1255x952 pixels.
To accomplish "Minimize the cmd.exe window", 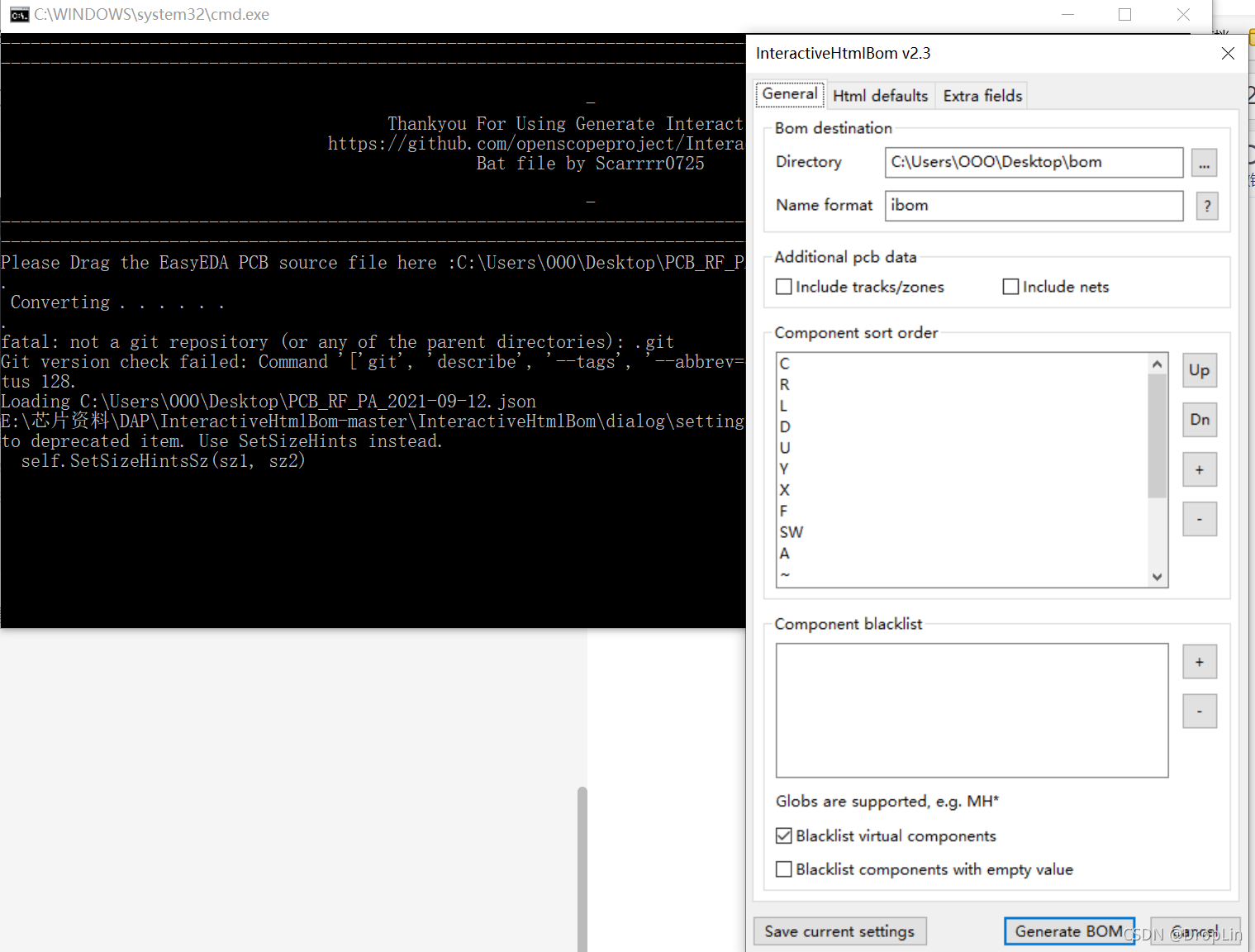I will (x=1067, y=15).
